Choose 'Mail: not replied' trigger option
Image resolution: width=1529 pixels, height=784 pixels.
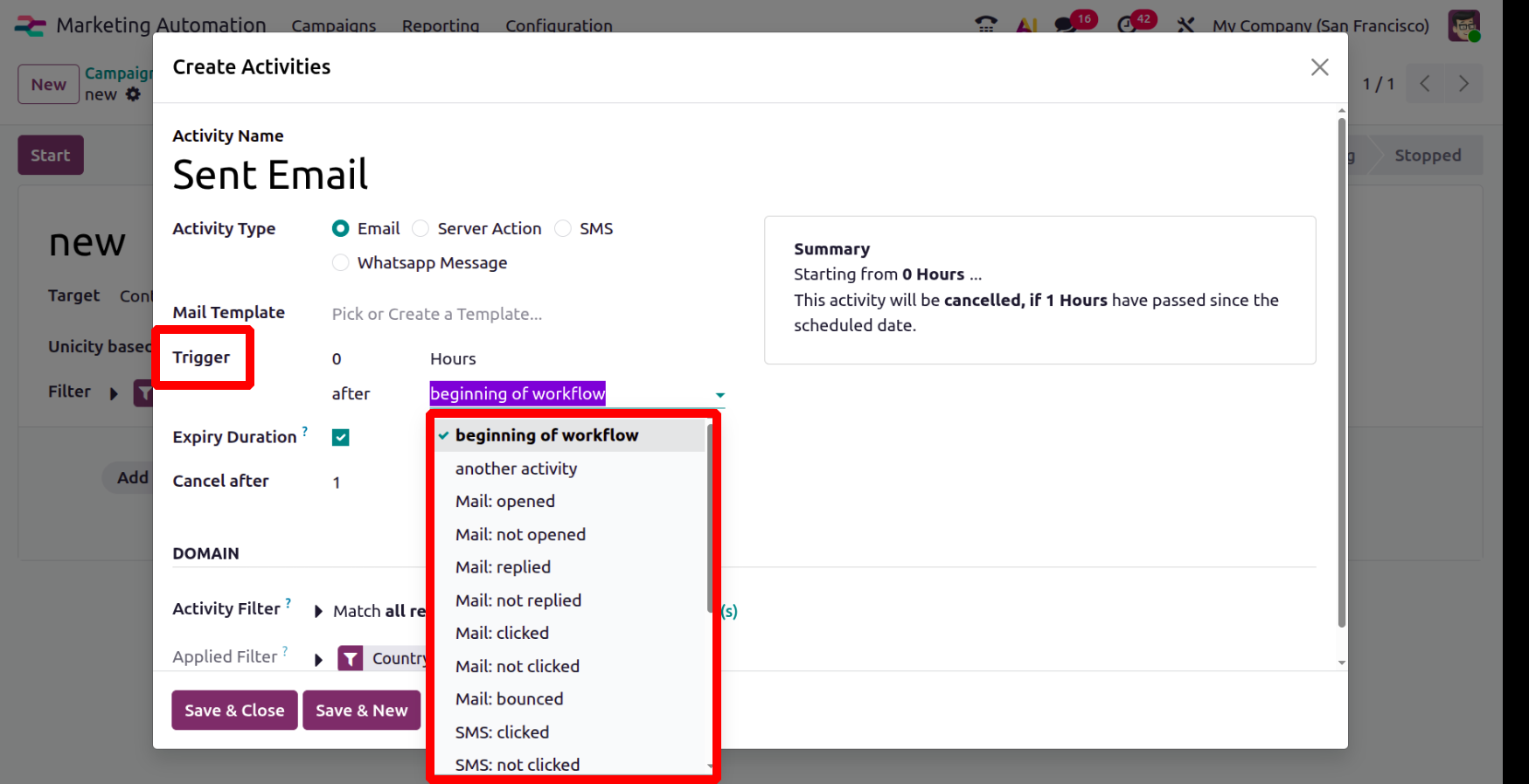(x=570, y=600)
